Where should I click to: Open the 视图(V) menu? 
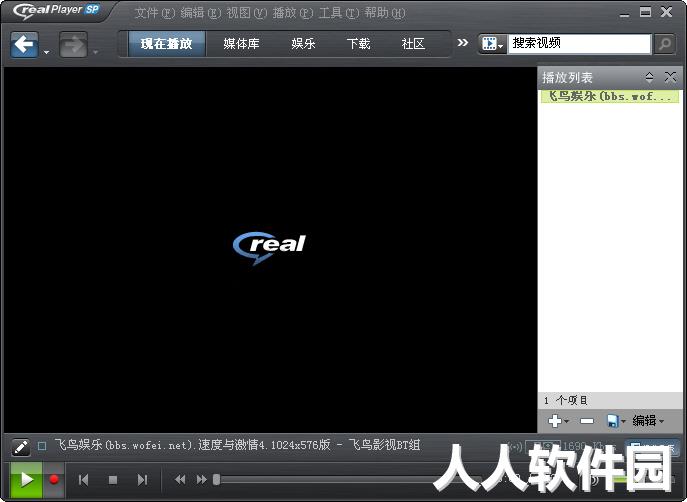[x=247, y=13]
